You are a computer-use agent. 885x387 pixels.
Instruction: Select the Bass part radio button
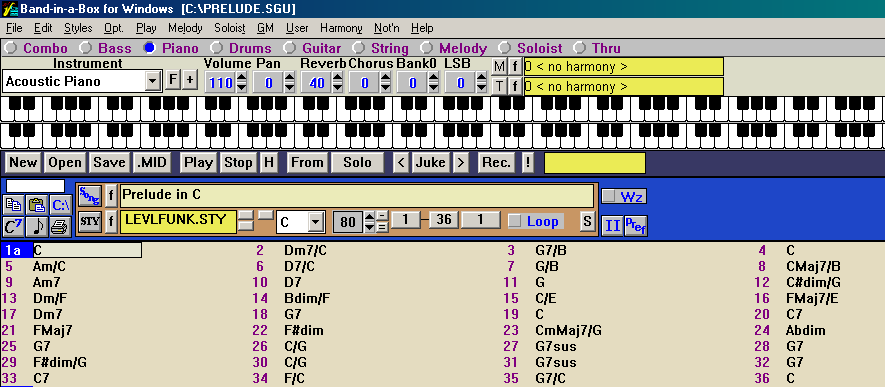pyautogui.click(x=86, y=48)
